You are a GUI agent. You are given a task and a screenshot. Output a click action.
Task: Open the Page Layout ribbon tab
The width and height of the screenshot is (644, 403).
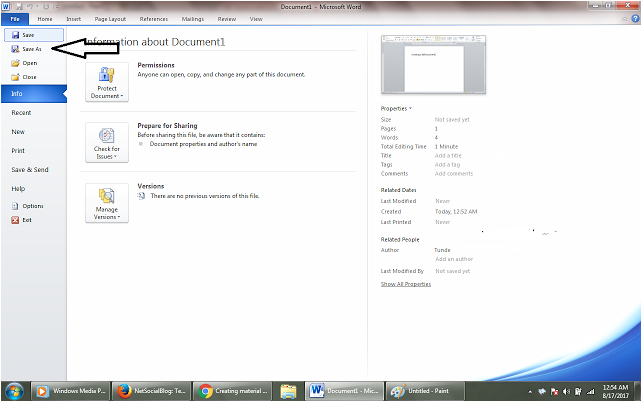[110, 19]
